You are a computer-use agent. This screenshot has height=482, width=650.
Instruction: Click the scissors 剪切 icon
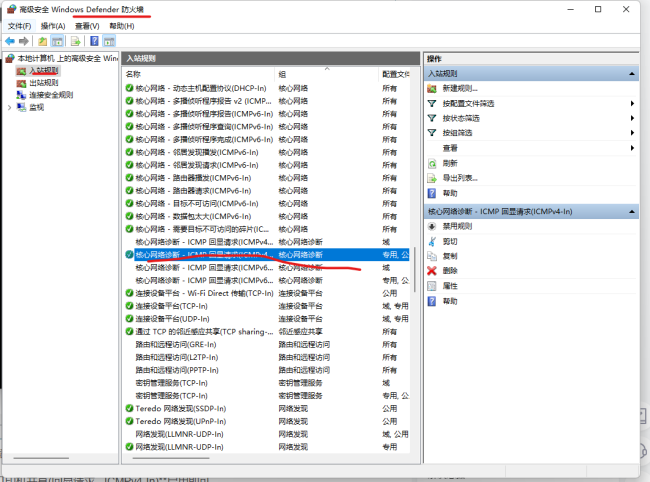click(432, 241)
